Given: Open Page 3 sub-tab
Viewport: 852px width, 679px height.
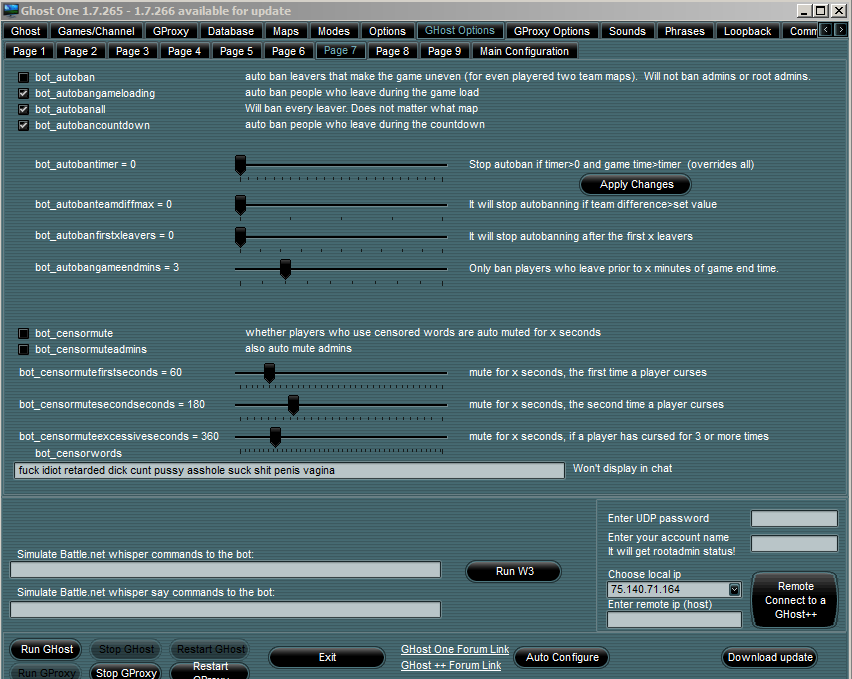Looking at the screenshot, I should [x=132, y=51].
